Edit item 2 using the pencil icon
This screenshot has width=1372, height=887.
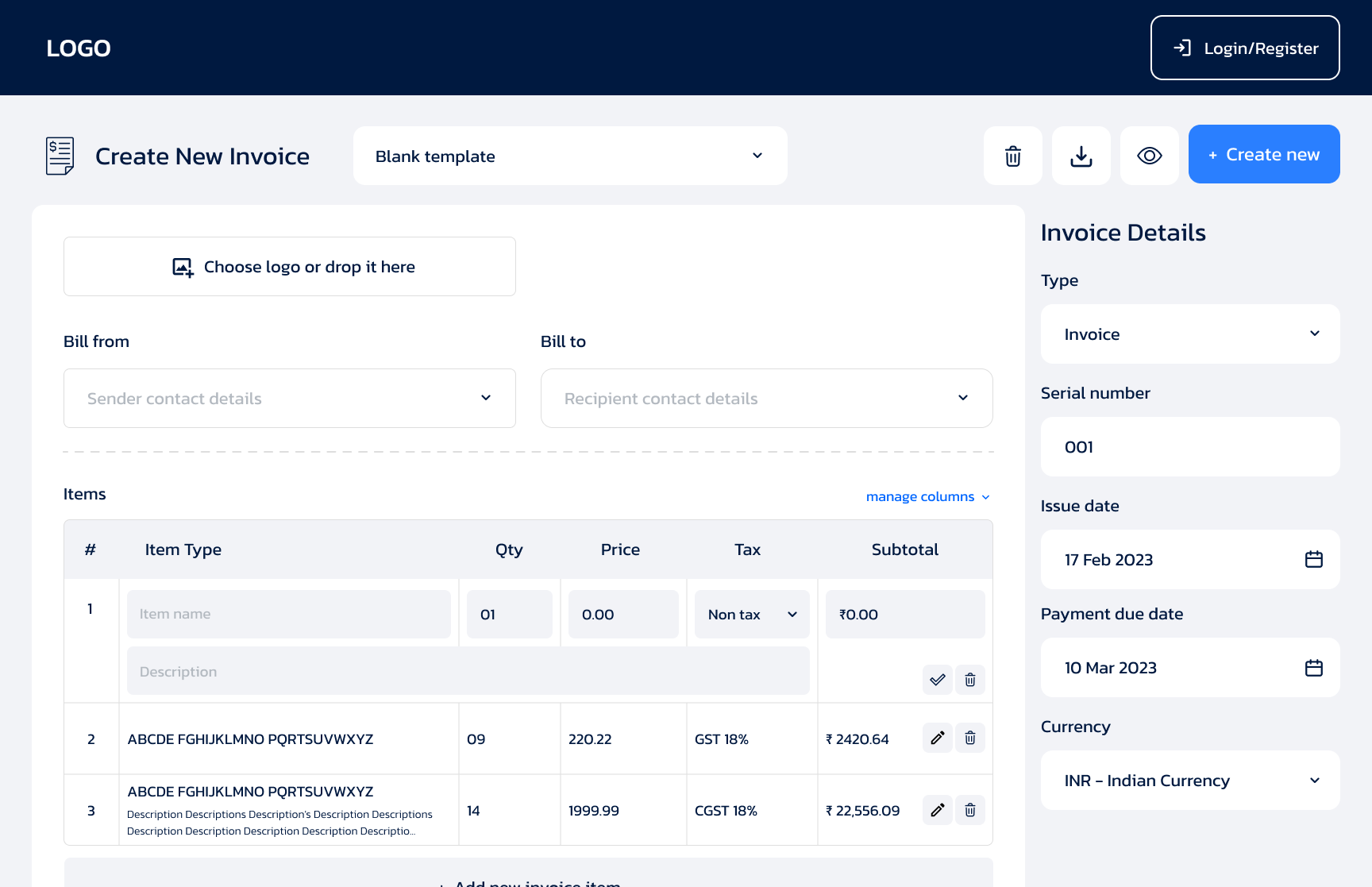(937, 738)
